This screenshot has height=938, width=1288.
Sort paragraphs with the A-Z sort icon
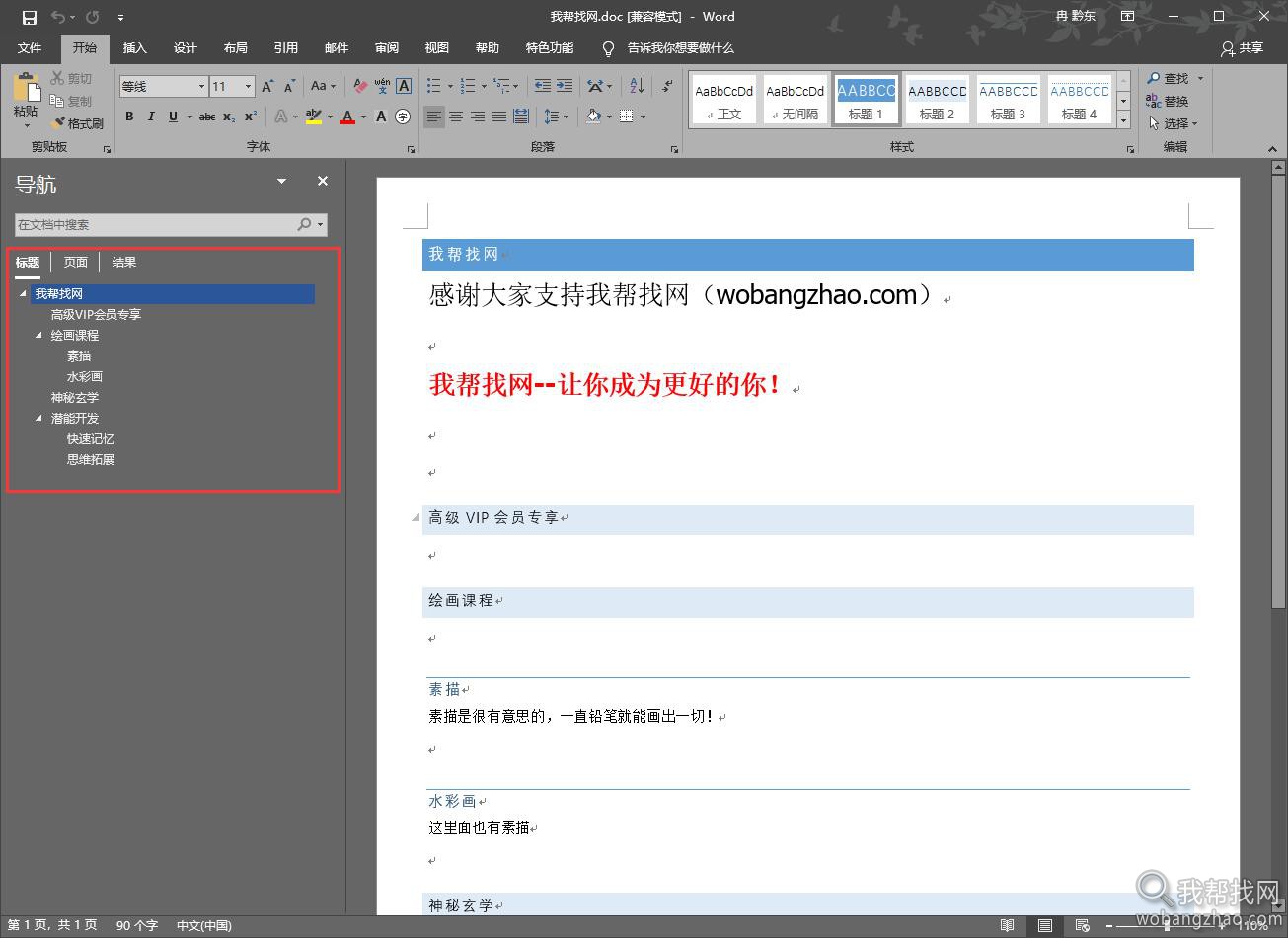click(637, 86)
